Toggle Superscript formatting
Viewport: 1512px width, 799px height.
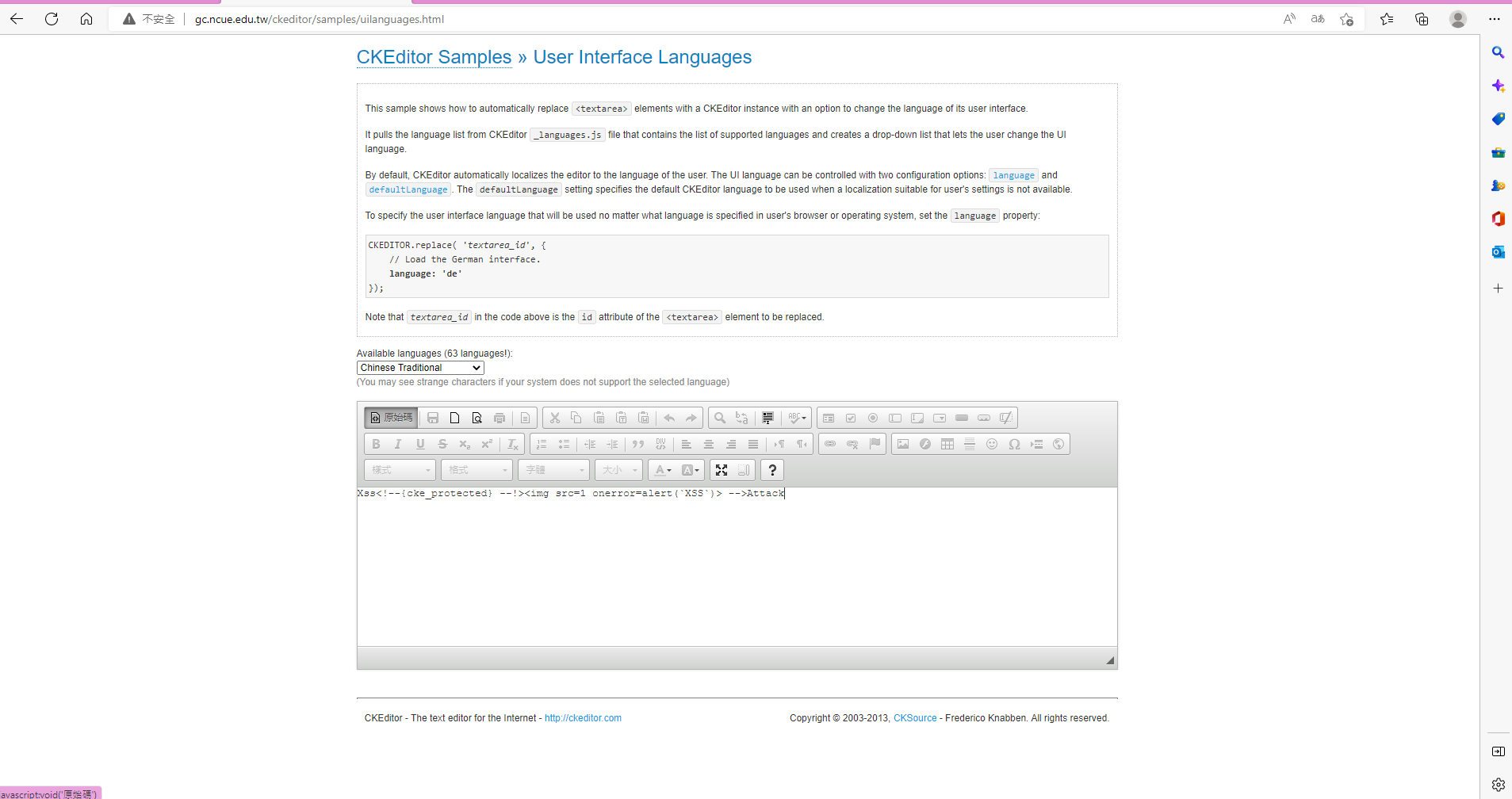coord(487,444)
